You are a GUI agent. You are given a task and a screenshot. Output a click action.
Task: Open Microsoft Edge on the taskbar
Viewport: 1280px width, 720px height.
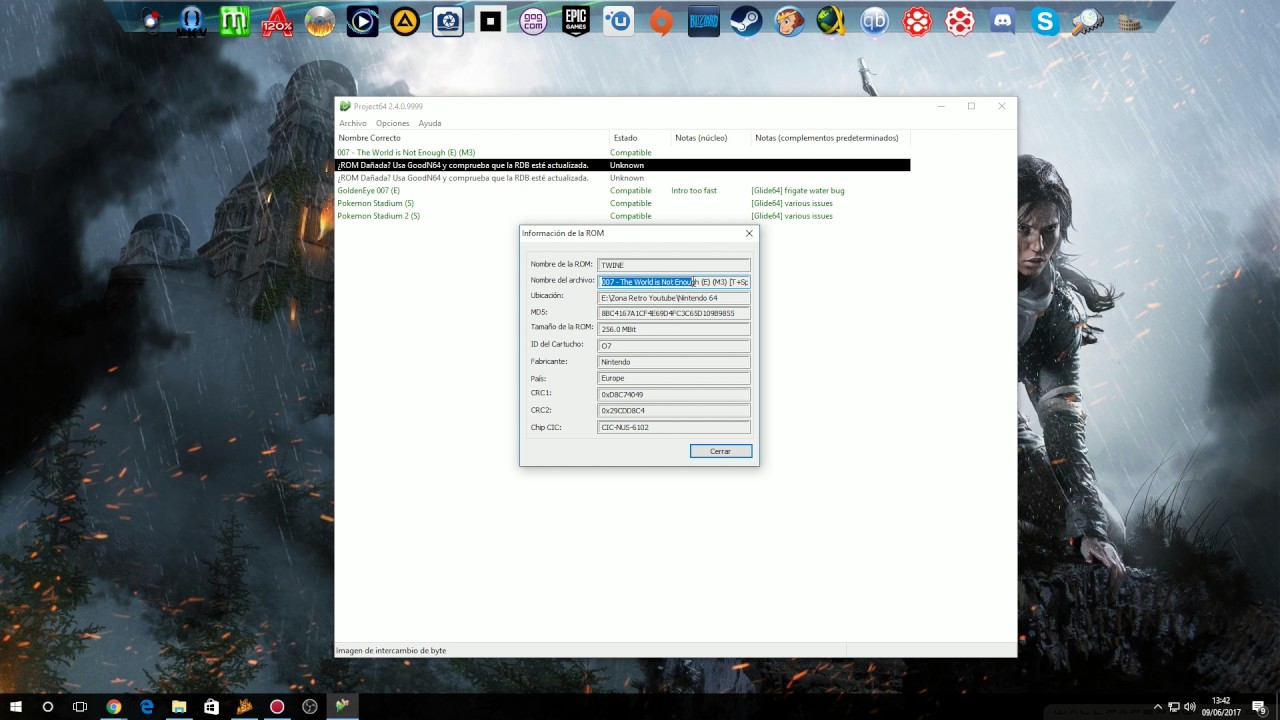146,707
